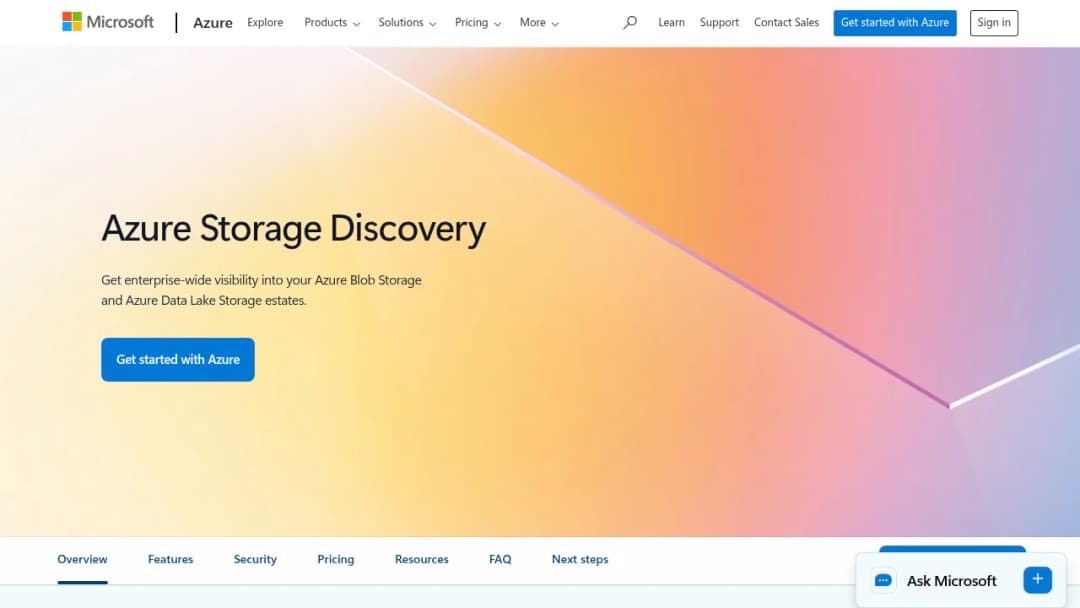Click the header Get started with Azure button
Image resolution: width=1080 pixels, height=608 pixels.
(x=895, y=23)
